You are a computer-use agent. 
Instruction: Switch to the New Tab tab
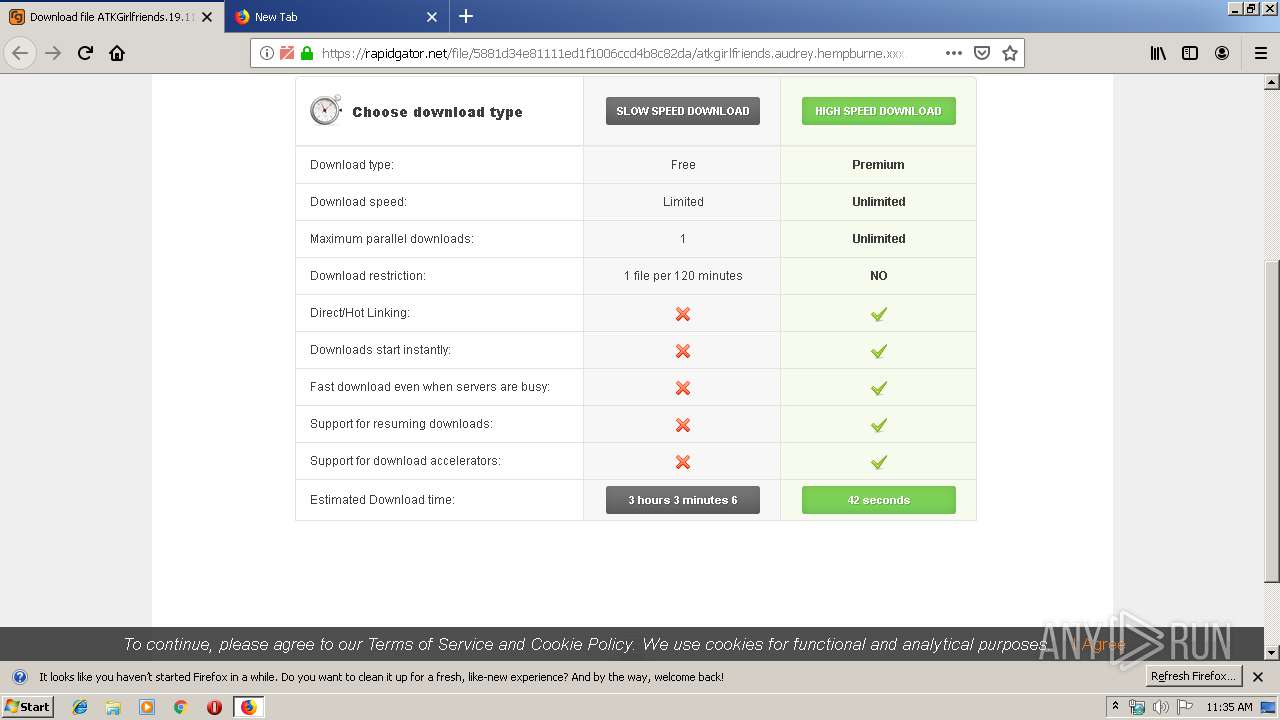tap(337, 17)
